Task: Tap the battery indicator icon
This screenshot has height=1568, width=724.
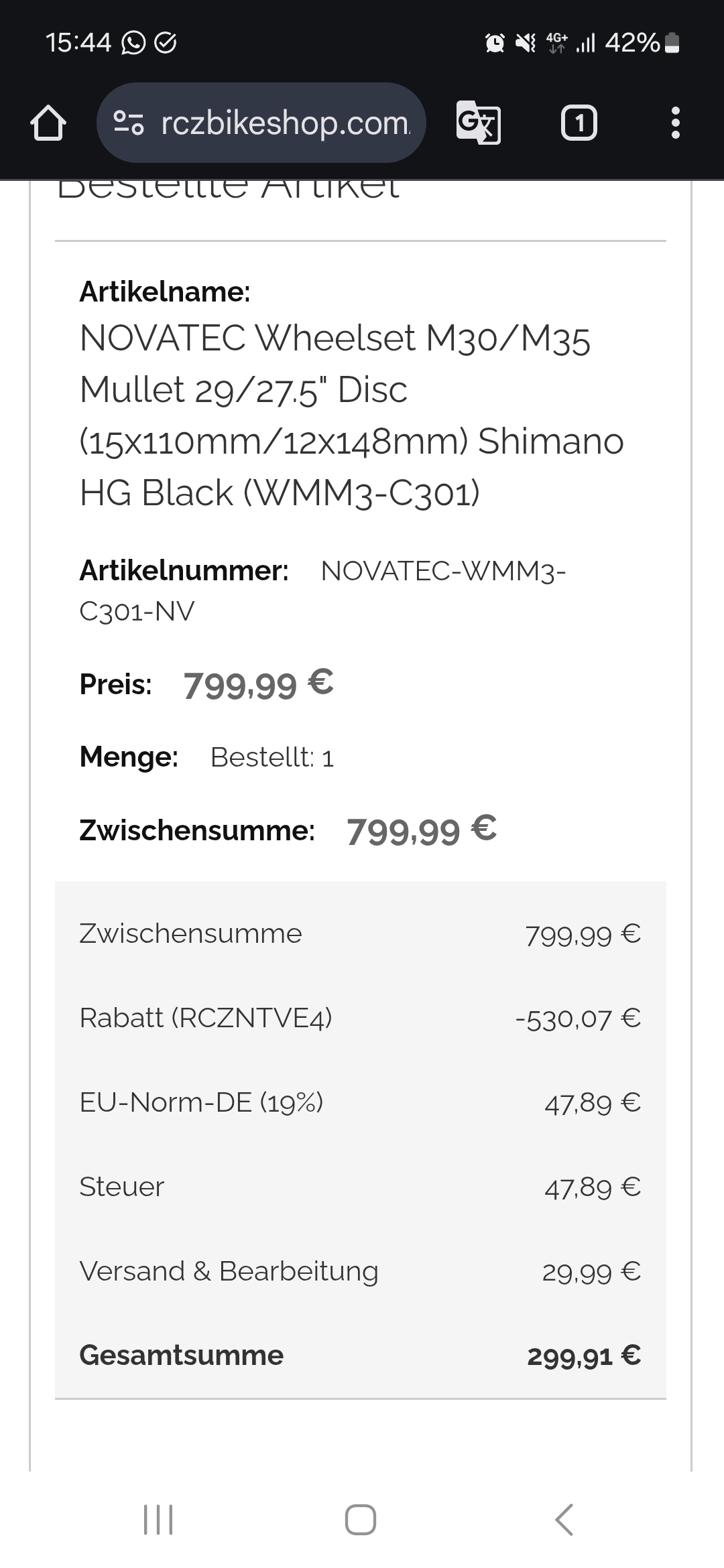Action: [x=672, y=44]
